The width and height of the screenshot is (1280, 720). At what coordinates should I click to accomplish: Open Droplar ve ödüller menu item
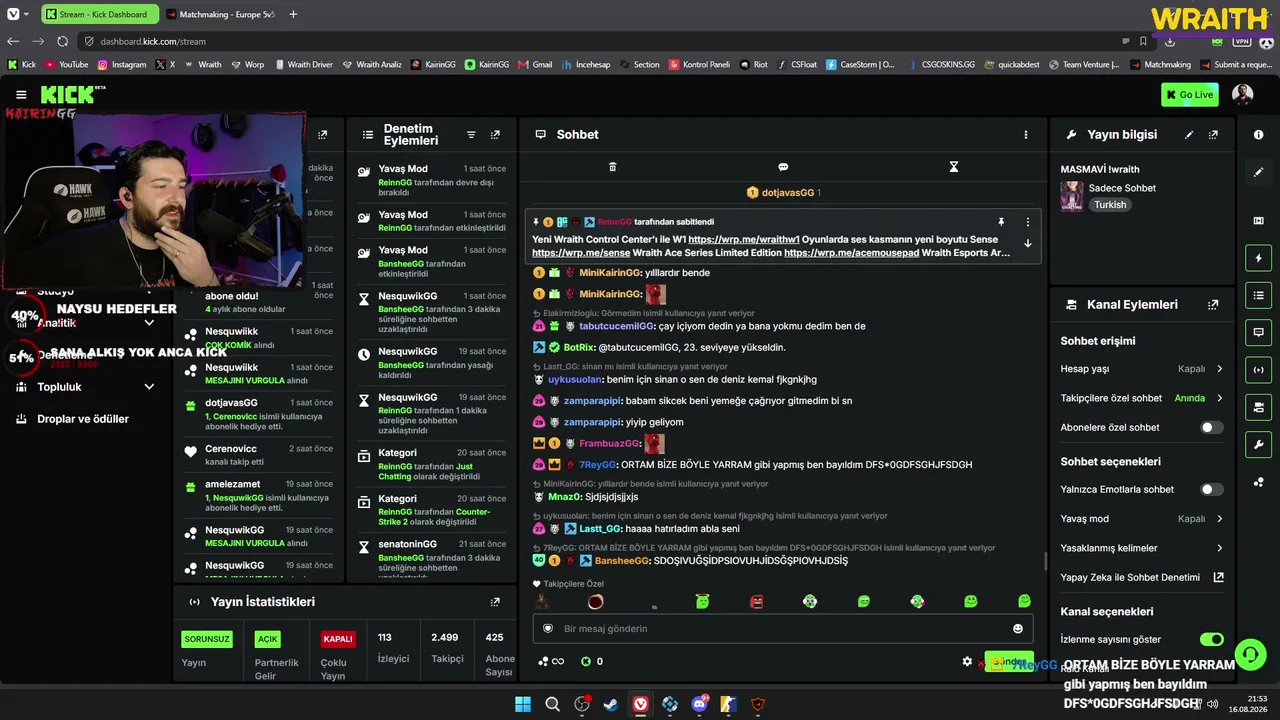tap(83, 419)
